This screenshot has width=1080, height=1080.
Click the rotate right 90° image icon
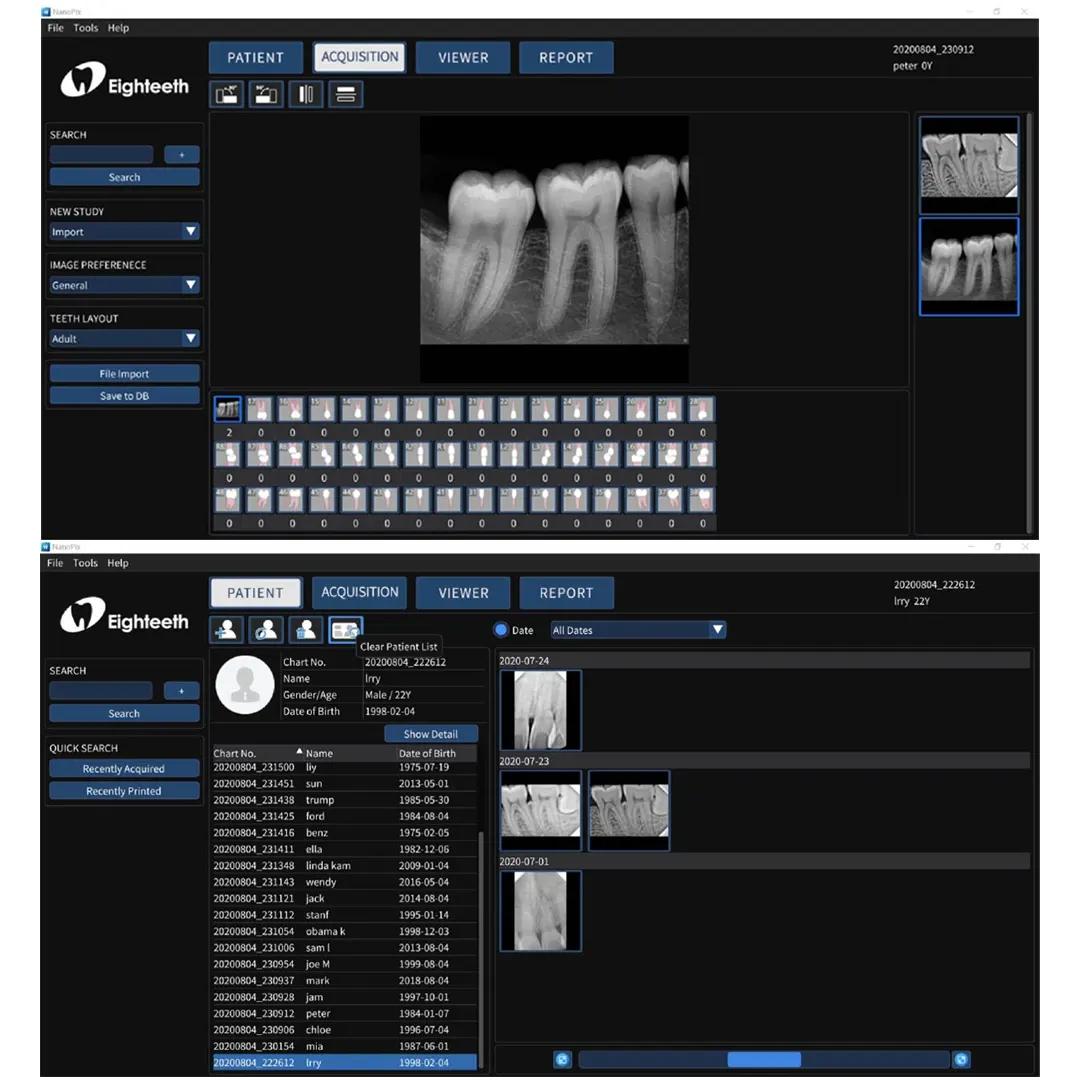click(x=266, y=95)
